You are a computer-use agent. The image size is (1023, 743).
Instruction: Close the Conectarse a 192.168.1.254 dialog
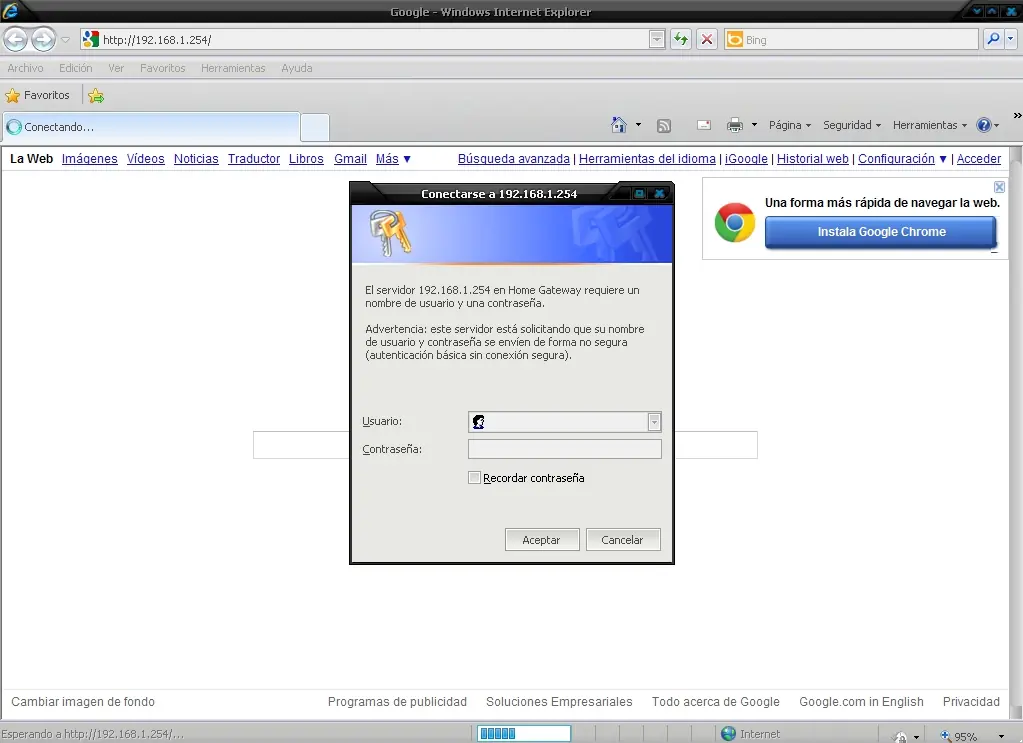[x=659, y=193]
